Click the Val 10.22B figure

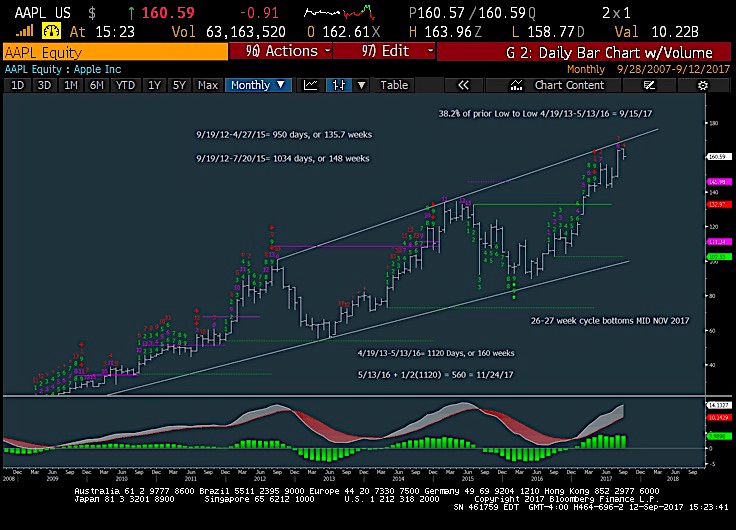pos(656,32)
